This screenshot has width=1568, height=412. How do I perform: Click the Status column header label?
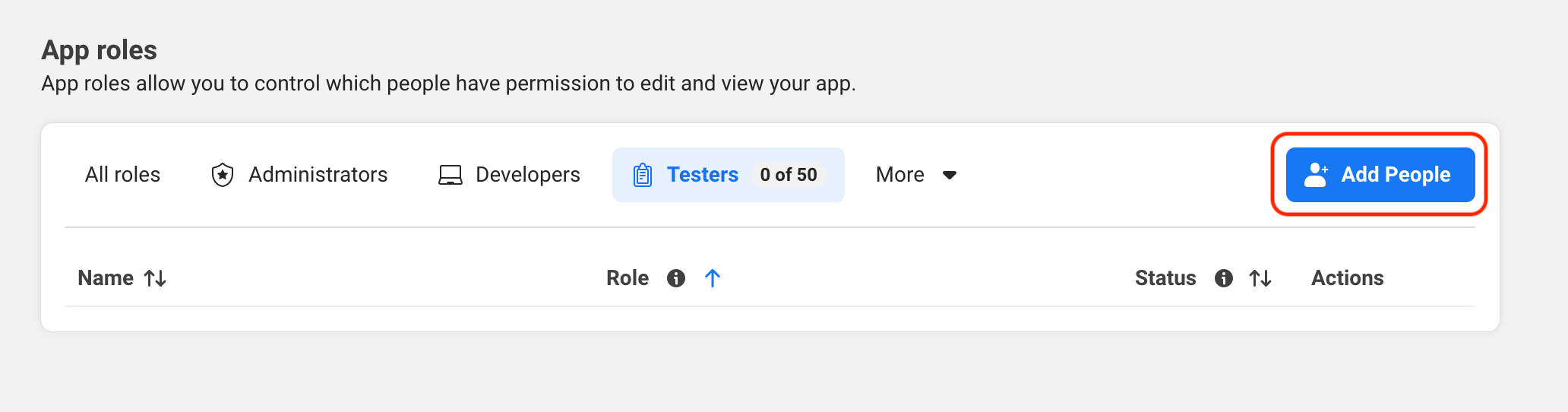[1165, 278]
